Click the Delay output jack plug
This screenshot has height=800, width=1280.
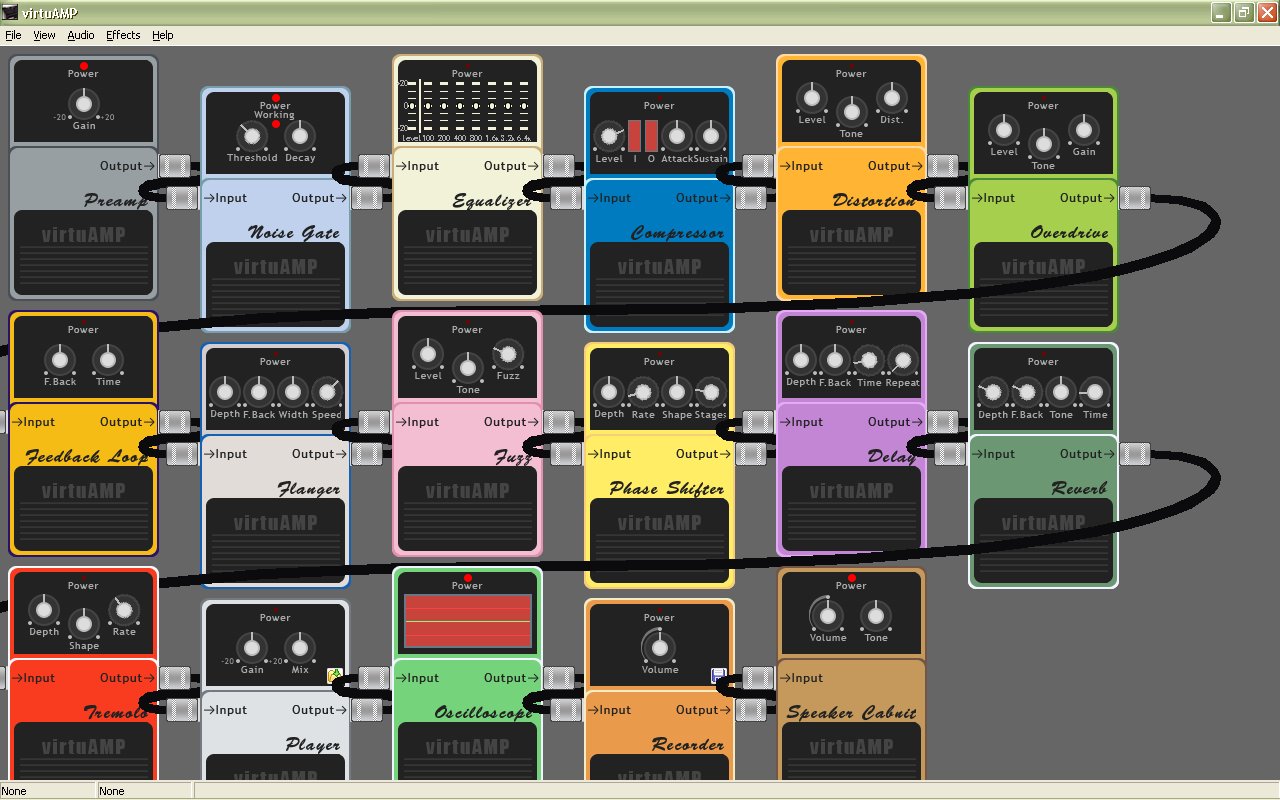pyautogui.click(x=942, y=422)
